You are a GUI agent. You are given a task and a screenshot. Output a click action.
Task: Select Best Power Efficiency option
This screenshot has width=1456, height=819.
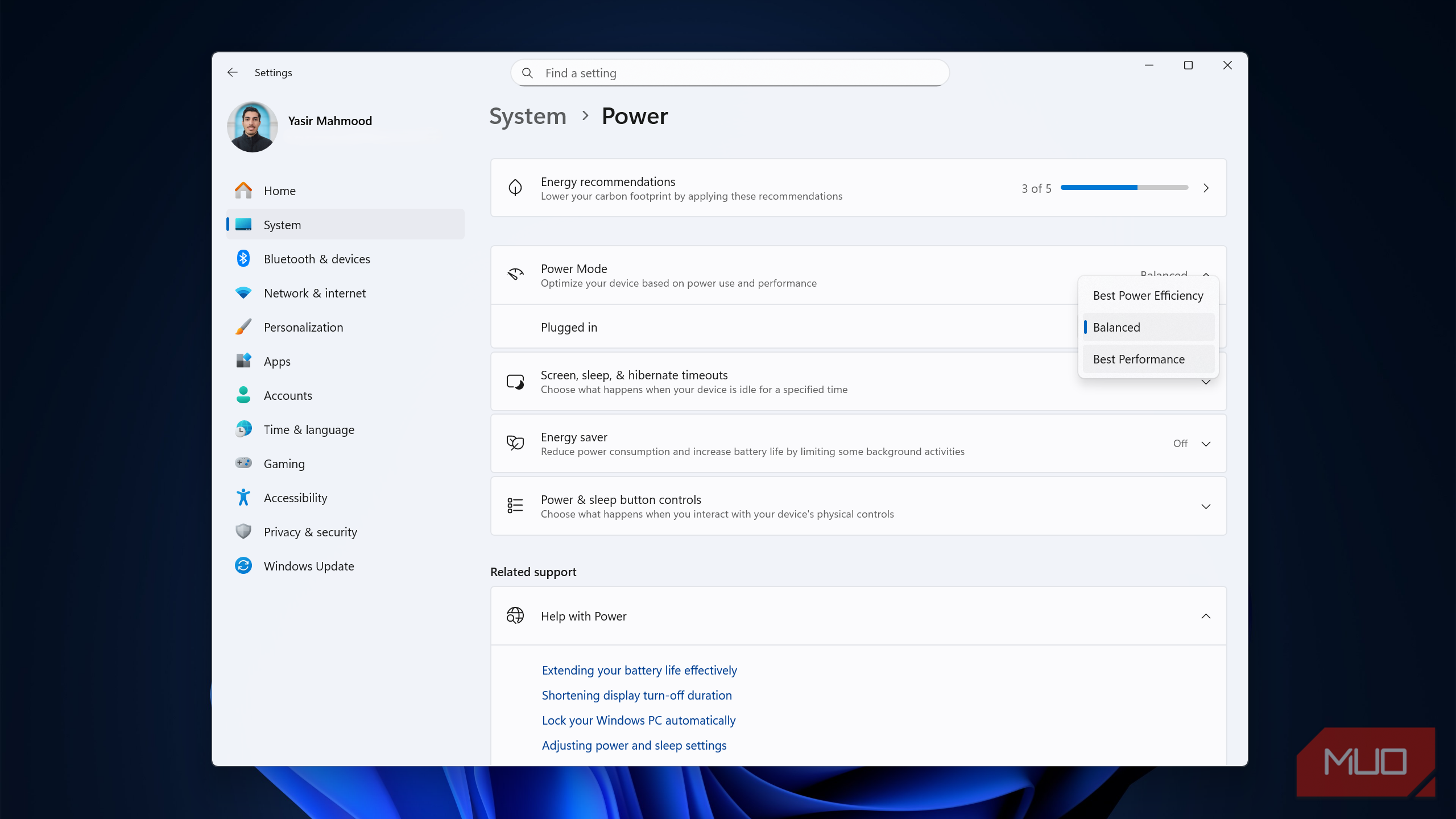pyautogui.click(x=1148, y=295)
